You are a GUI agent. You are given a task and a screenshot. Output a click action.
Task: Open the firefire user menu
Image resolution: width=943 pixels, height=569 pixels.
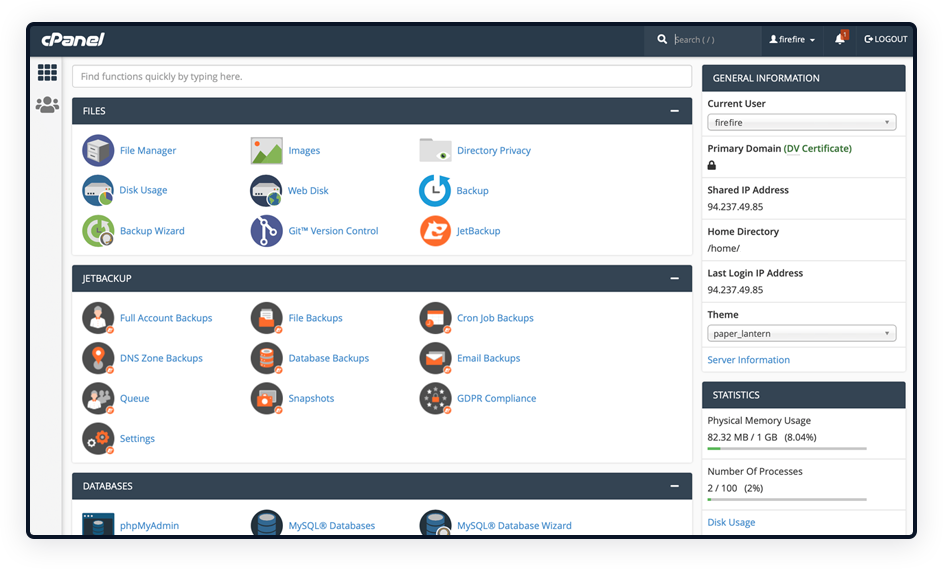pyautogui.click(x=792, y=40)
